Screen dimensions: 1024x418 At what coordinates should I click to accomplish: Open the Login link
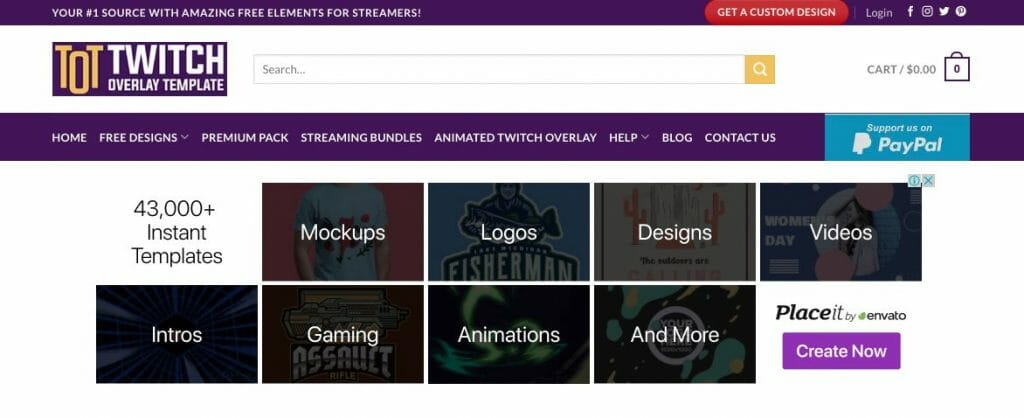[879, 12]
